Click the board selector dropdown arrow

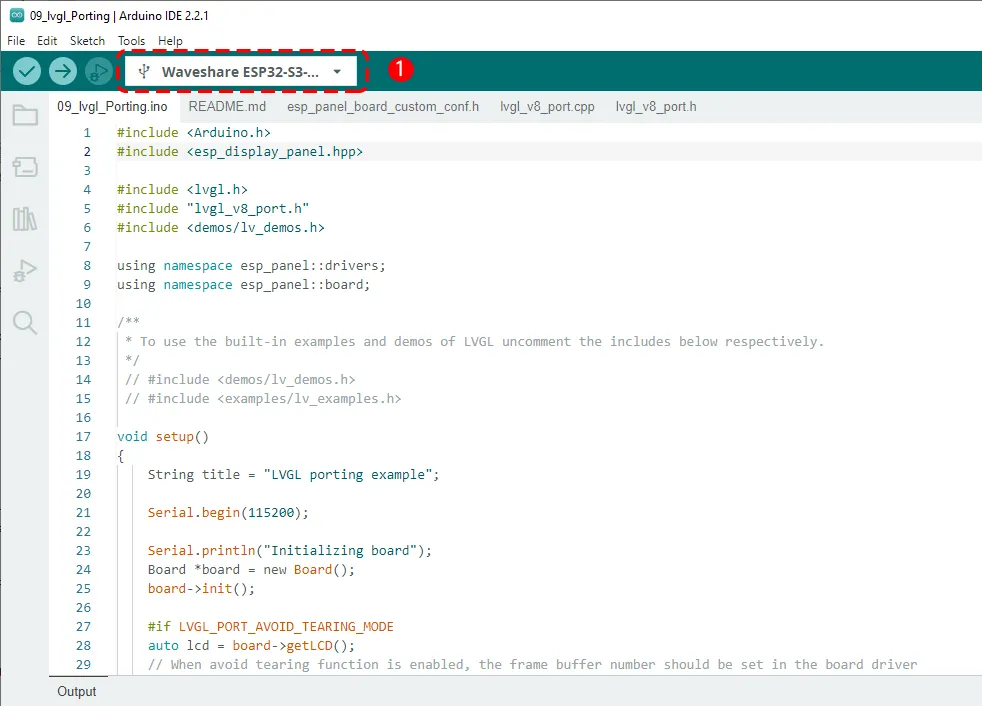338,72
